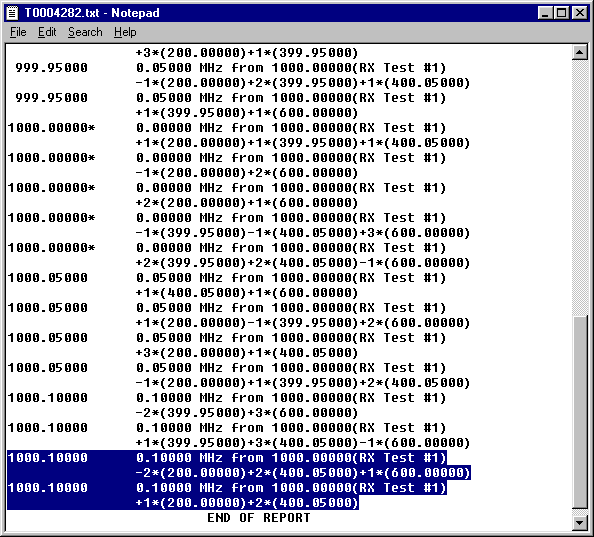Click the +1*(400.05000)+1*(600.00000) formula line
This screenshot has height=537, width=594.
click(247, 293)
